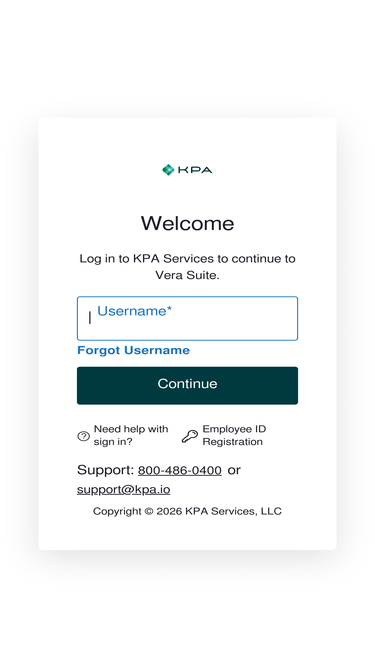Open Need help with sign in?
The image size is (375, 667).
[131, 435]
